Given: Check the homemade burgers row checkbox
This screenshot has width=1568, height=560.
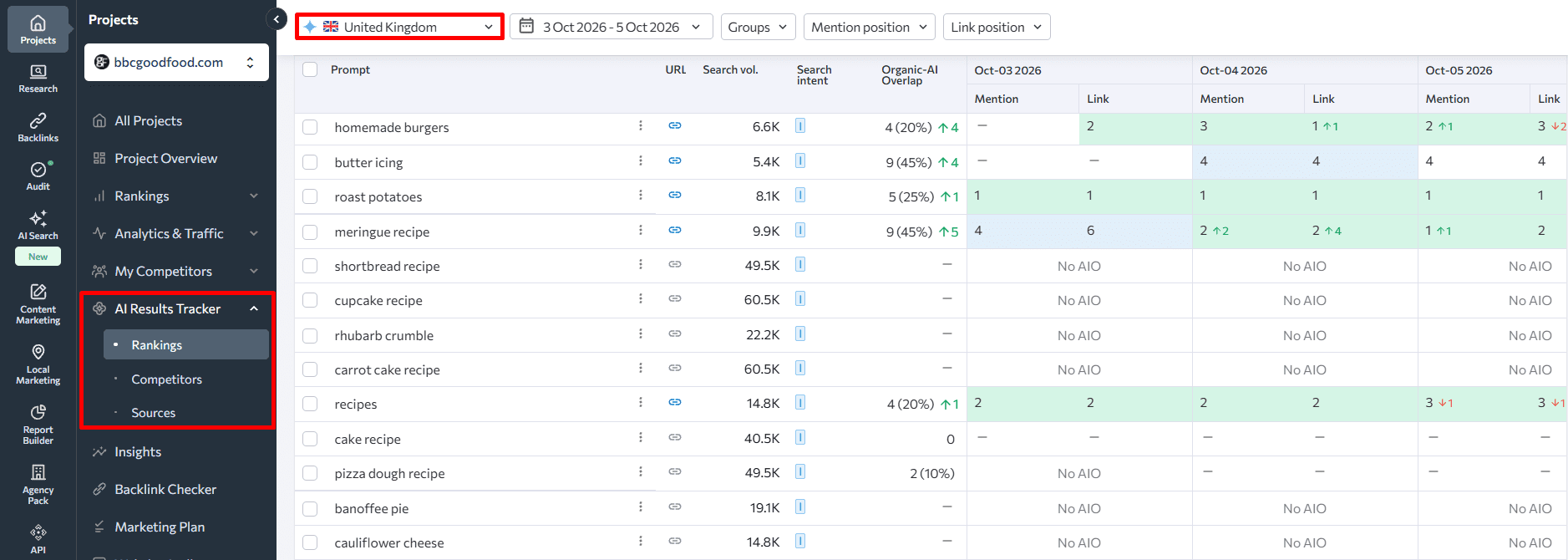Looking at the screenshot, I should 310,127.
